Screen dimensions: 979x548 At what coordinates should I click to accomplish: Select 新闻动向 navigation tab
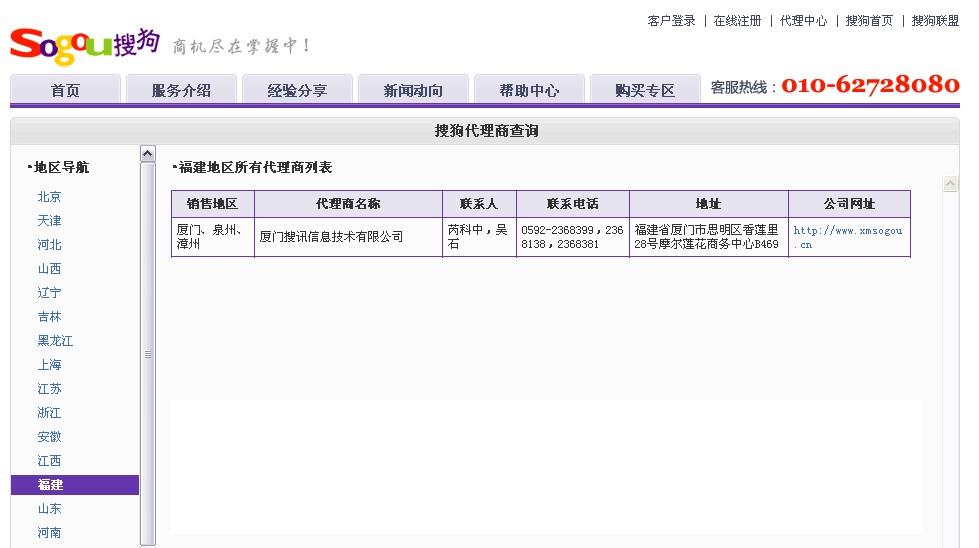coord(413,90)
